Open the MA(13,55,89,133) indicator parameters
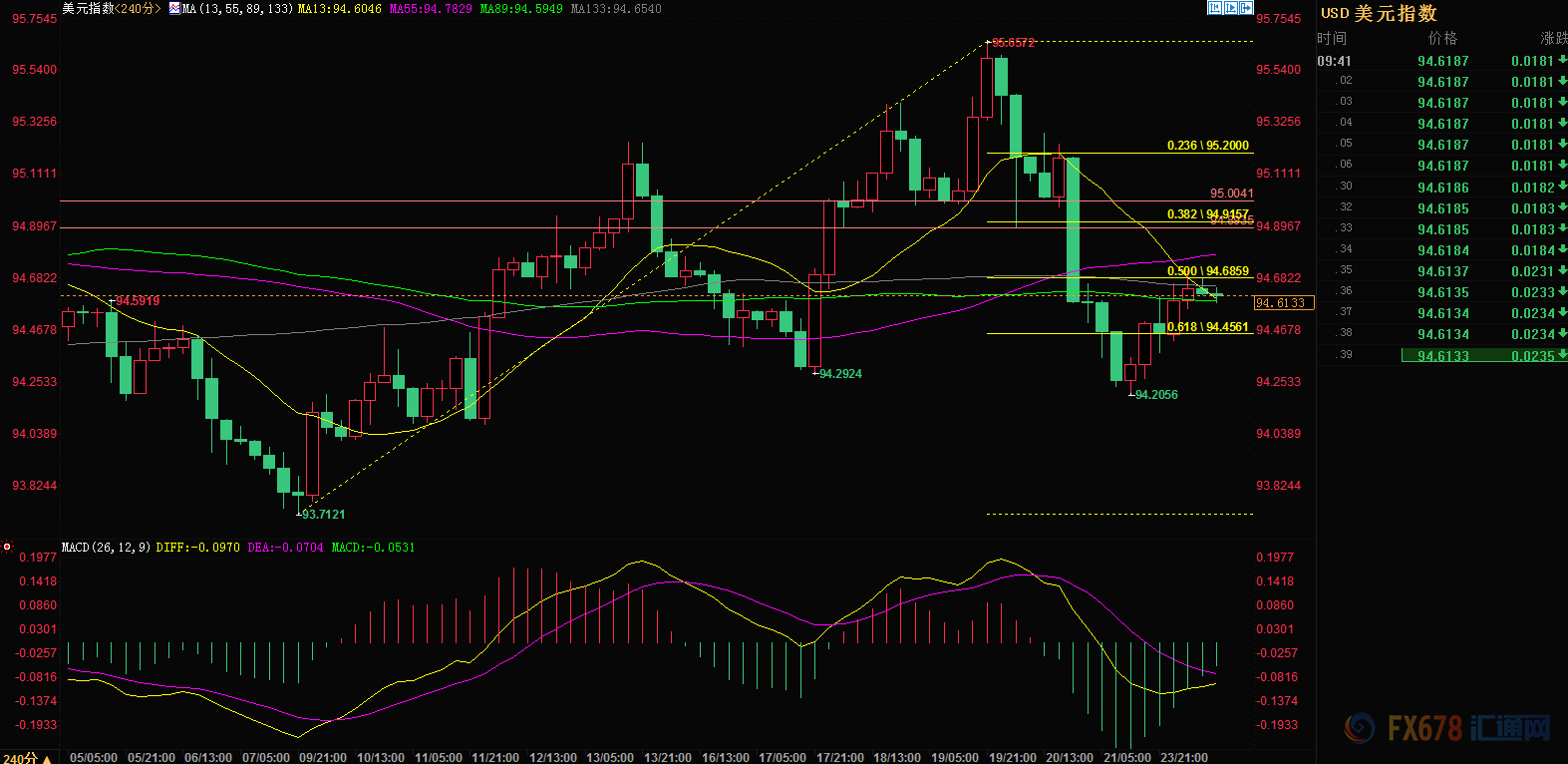Image resolution: width=1568 pixels, height=764 pixels. pyautogui.click(x=237, y=8)
